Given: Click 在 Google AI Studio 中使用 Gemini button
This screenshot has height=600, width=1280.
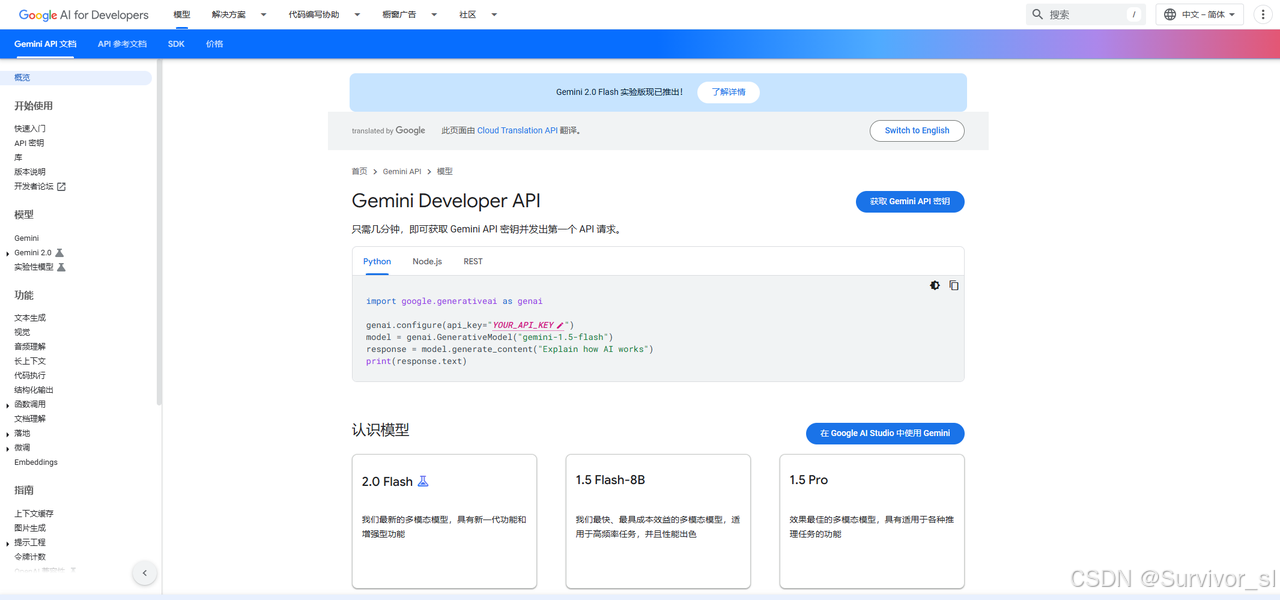Looking at the screenshot, I should [885, 433].
